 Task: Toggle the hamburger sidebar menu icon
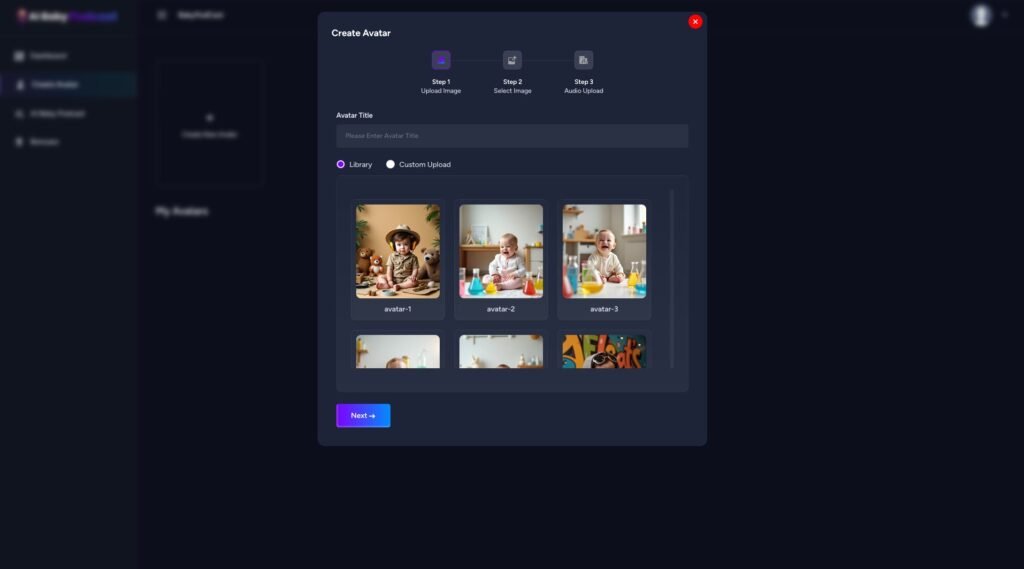162,14
